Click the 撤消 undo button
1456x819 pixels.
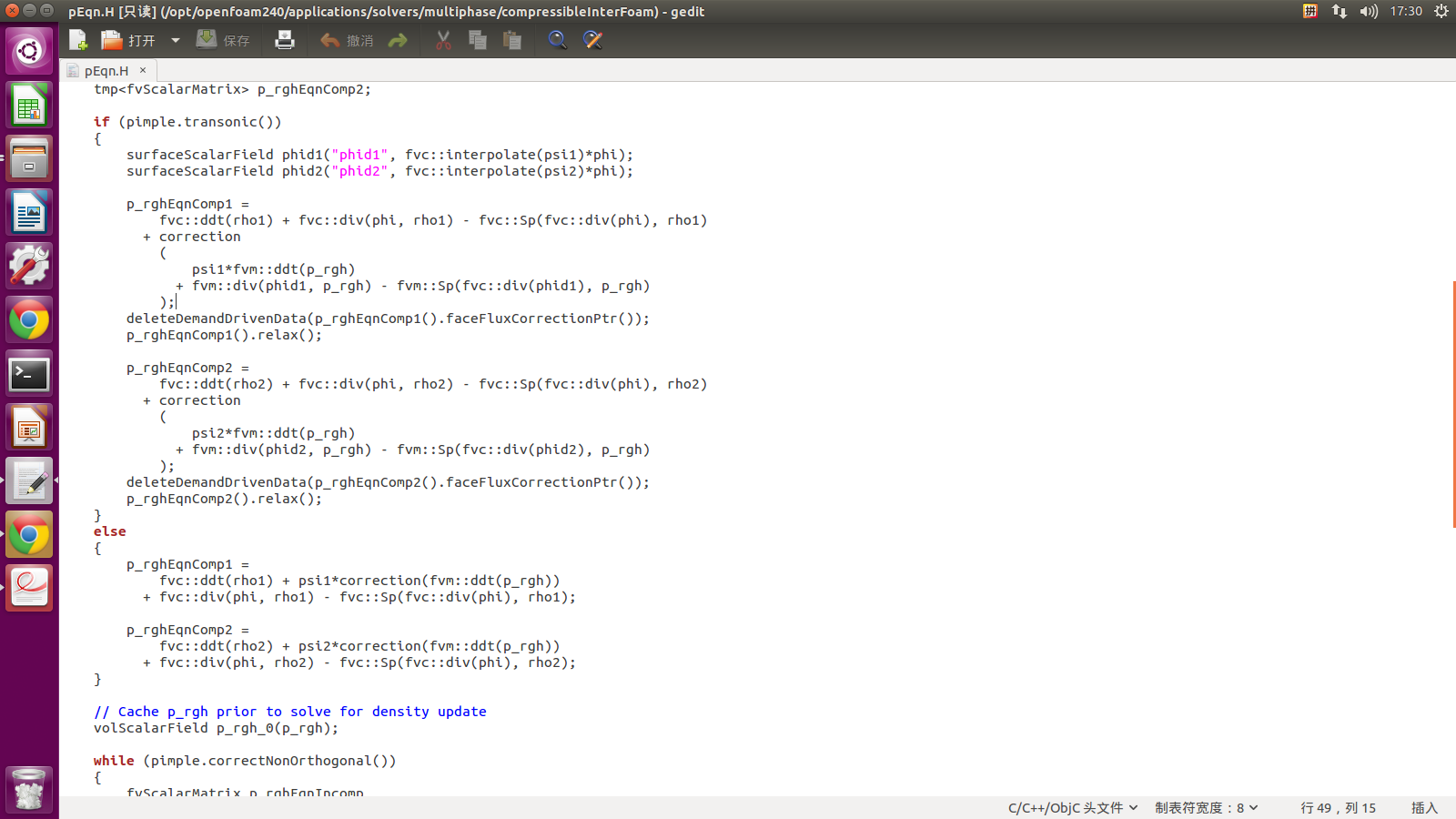click(347, 40)
